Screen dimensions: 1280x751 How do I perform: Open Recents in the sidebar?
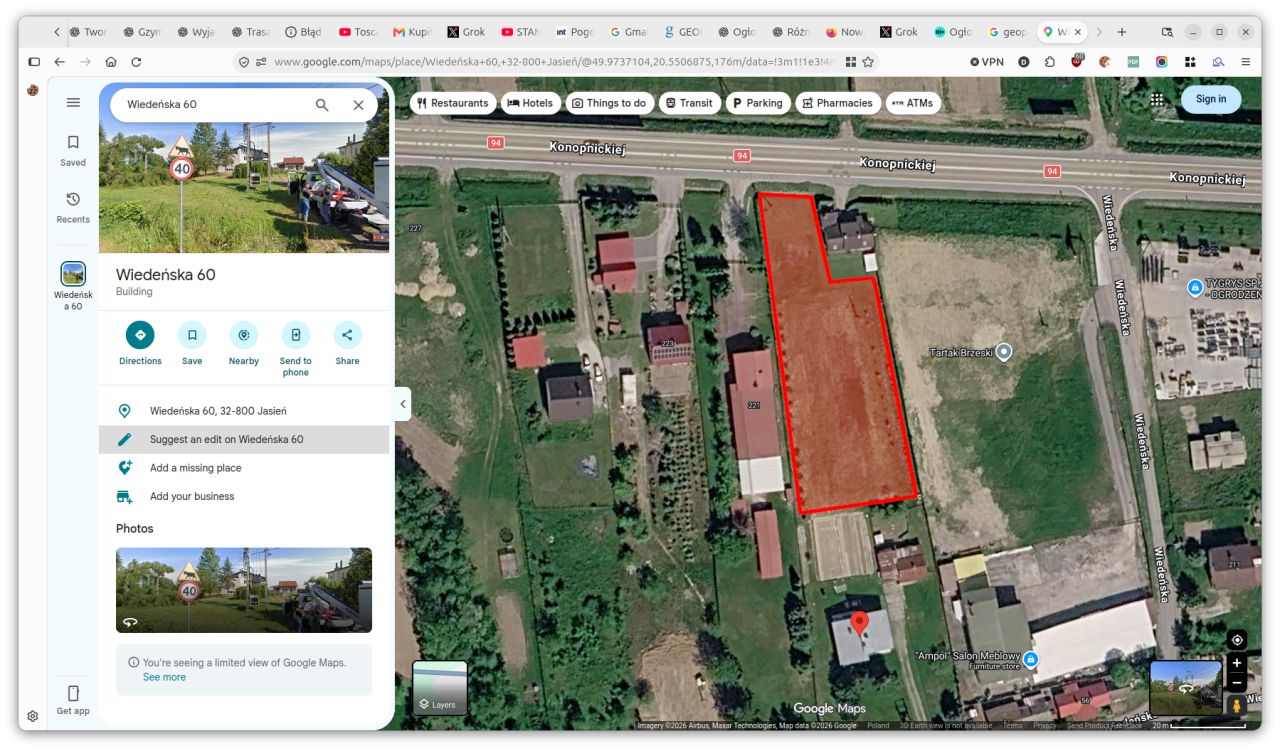pos(73,207)
